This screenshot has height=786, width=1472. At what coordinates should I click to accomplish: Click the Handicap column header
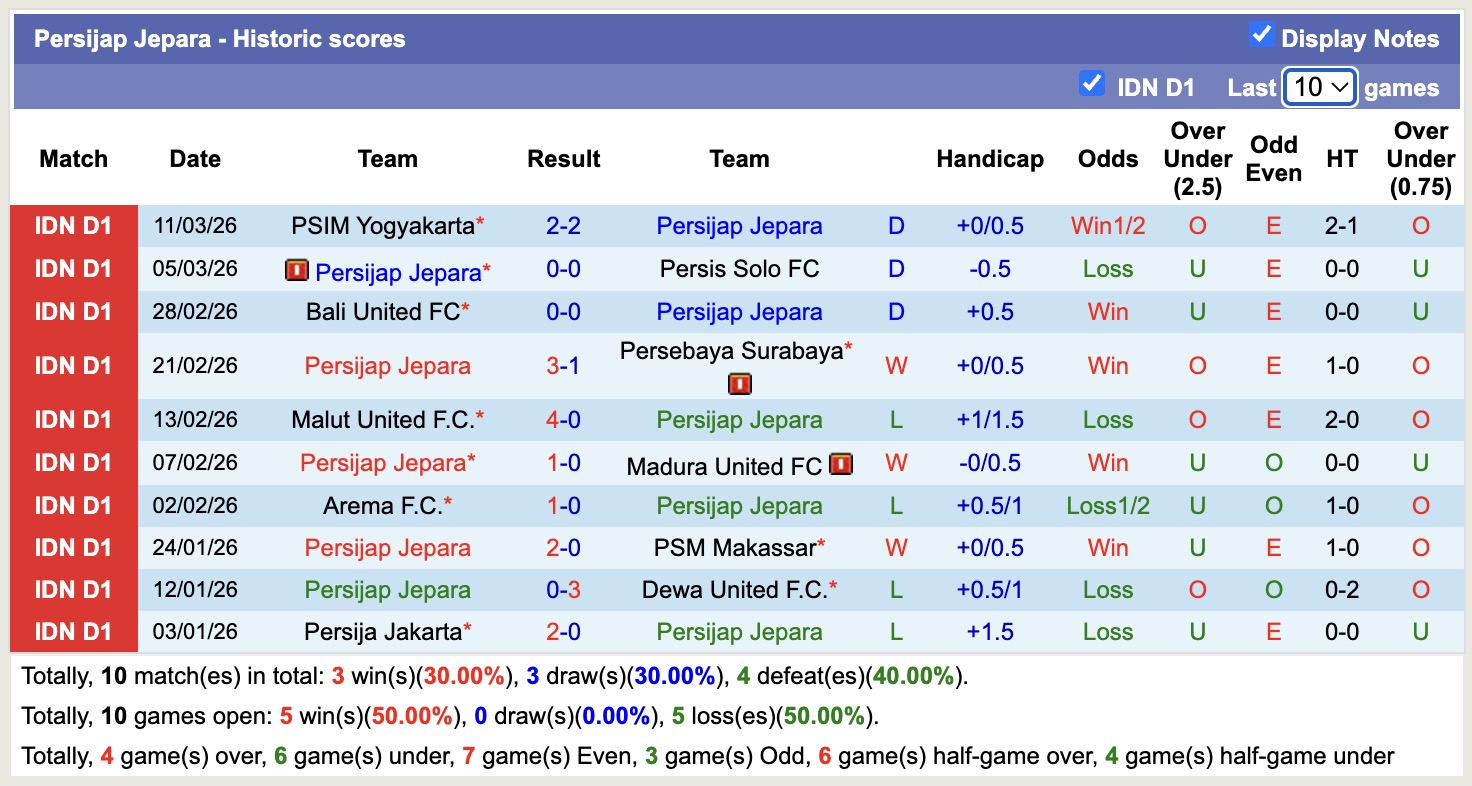tap(989, 159)
